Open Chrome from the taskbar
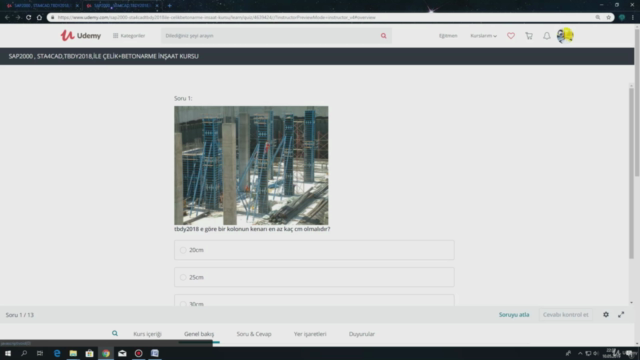Screen dimensions: 640x360 point(106,353)
